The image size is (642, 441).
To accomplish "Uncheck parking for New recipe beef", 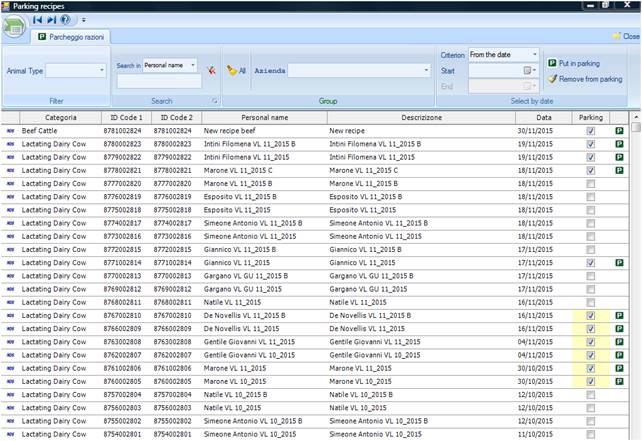I will pos(590,131).
